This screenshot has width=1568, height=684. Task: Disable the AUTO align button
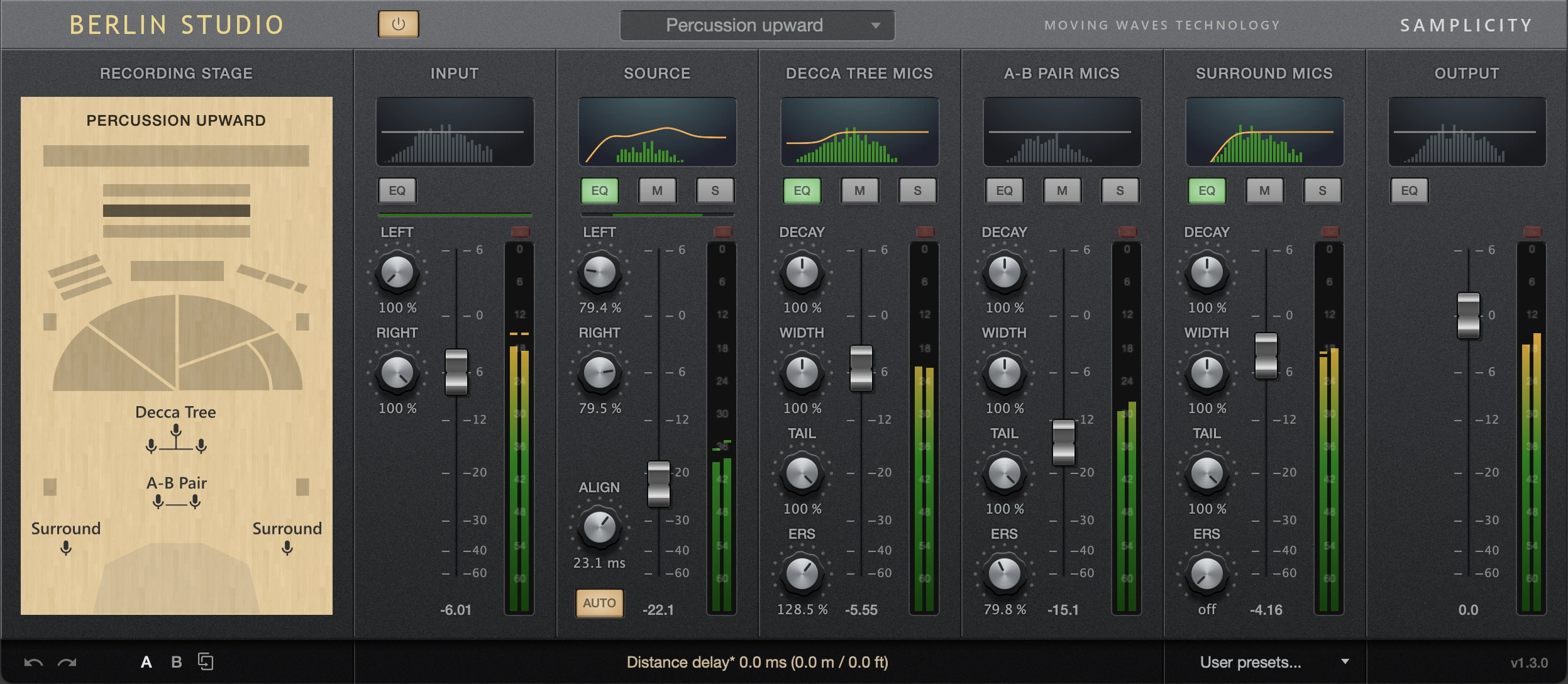pyautogui.click(x=599, y=603)
